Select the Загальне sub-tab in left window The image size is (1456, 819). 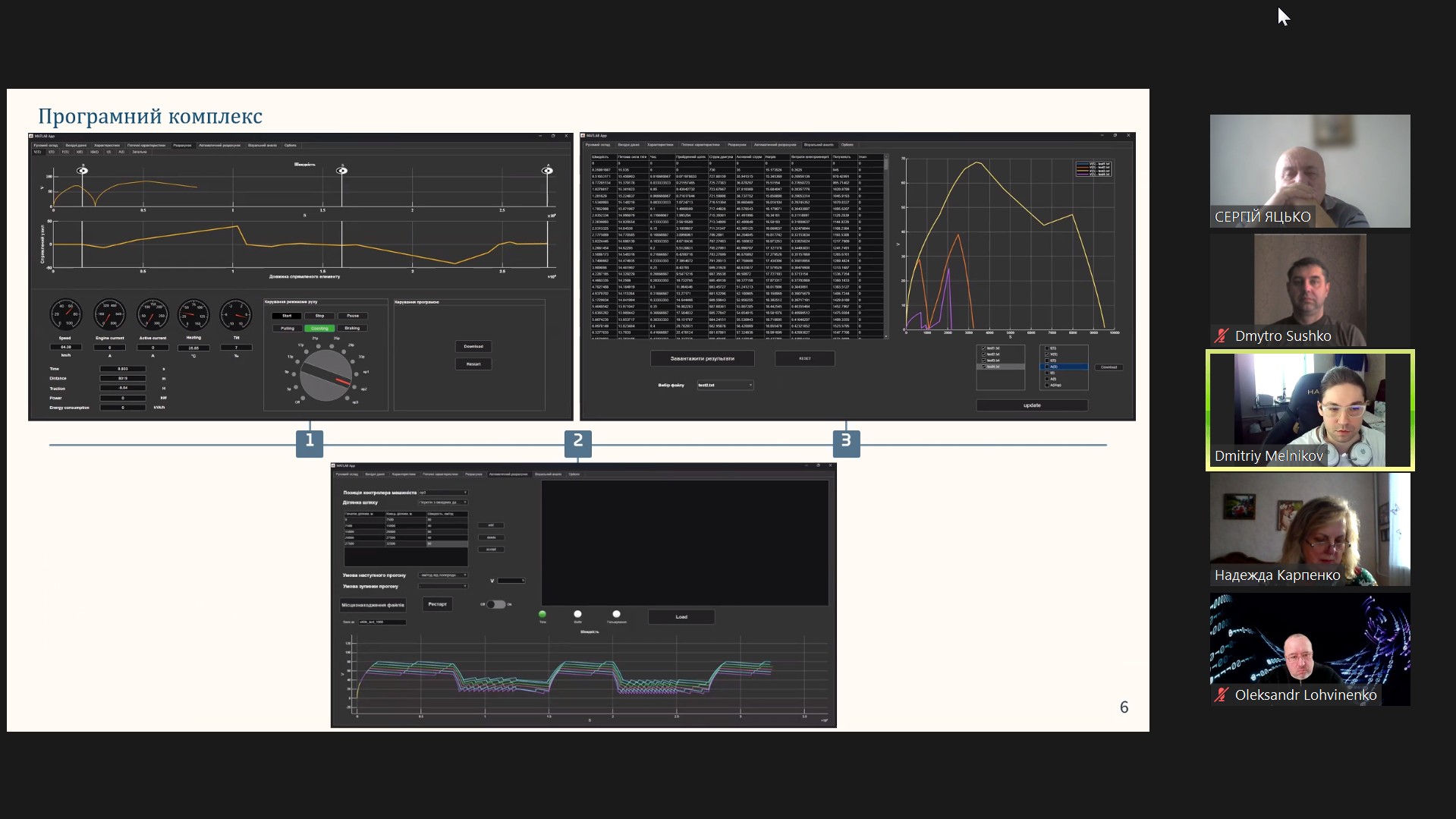point(140,152)
